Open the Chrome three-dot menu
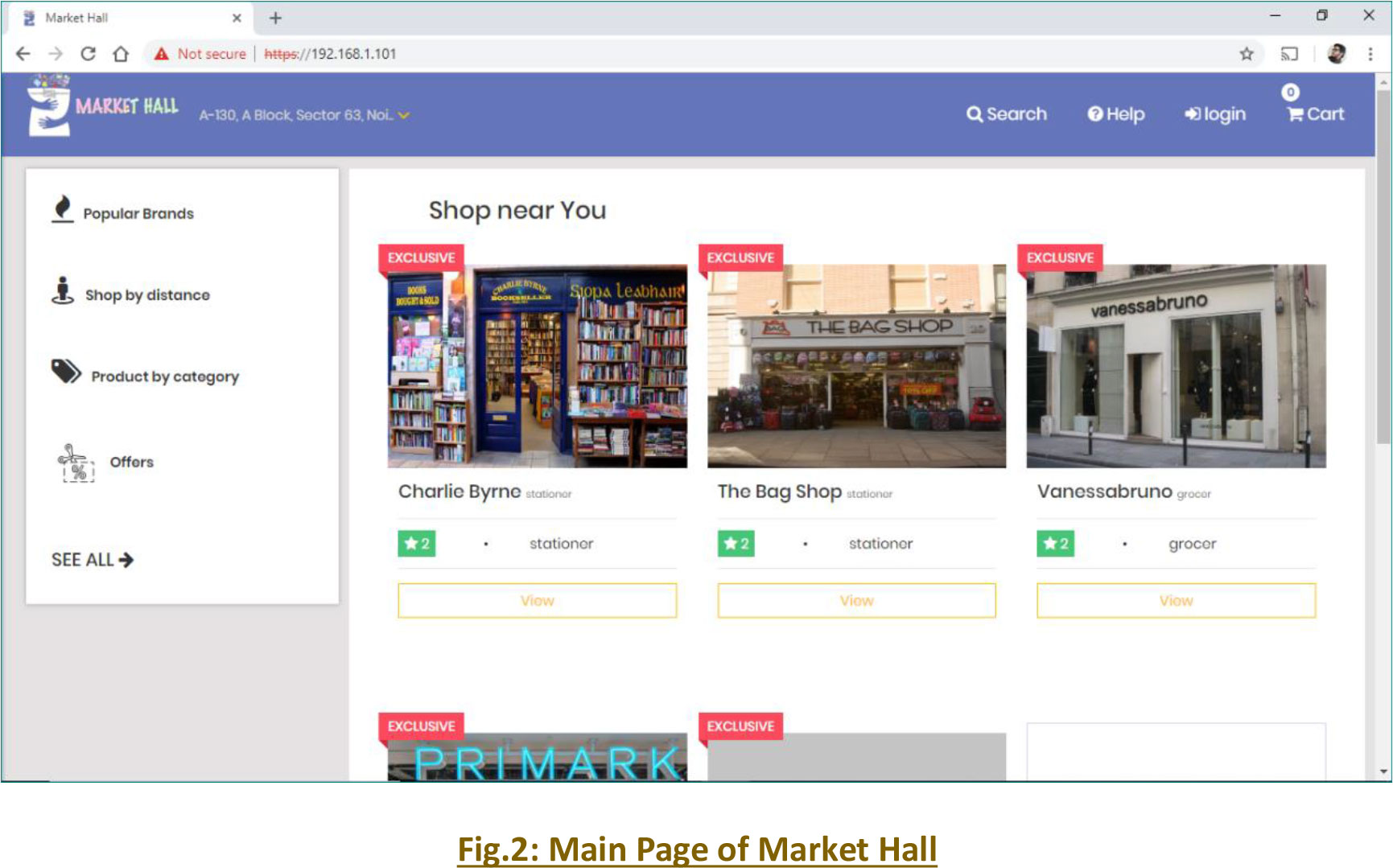The width and height of the screenshot is (1393, 868). pyautogui.click(x=1370, y=54)
